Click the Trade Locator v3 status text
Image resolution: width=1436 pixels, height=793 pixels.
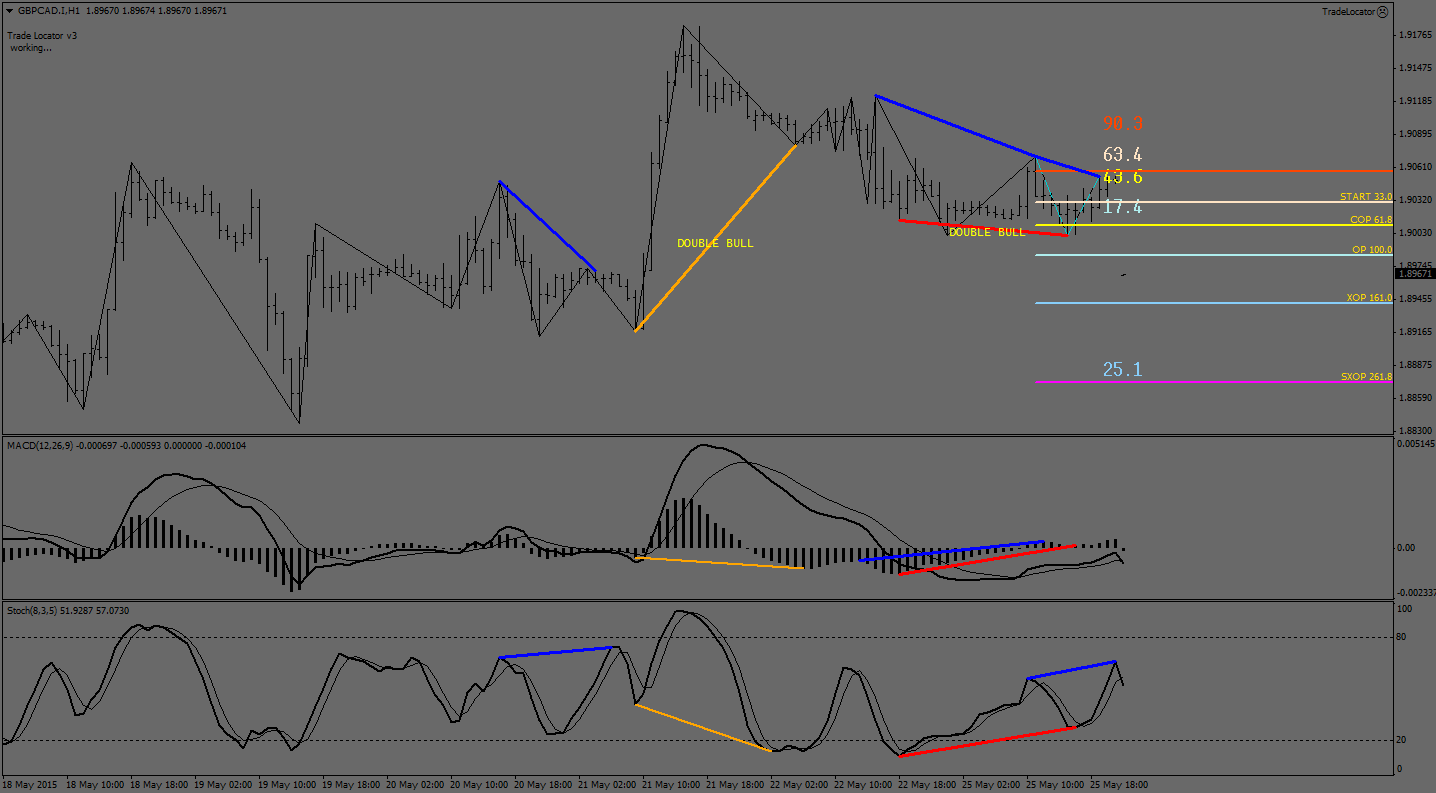(42, 35)
